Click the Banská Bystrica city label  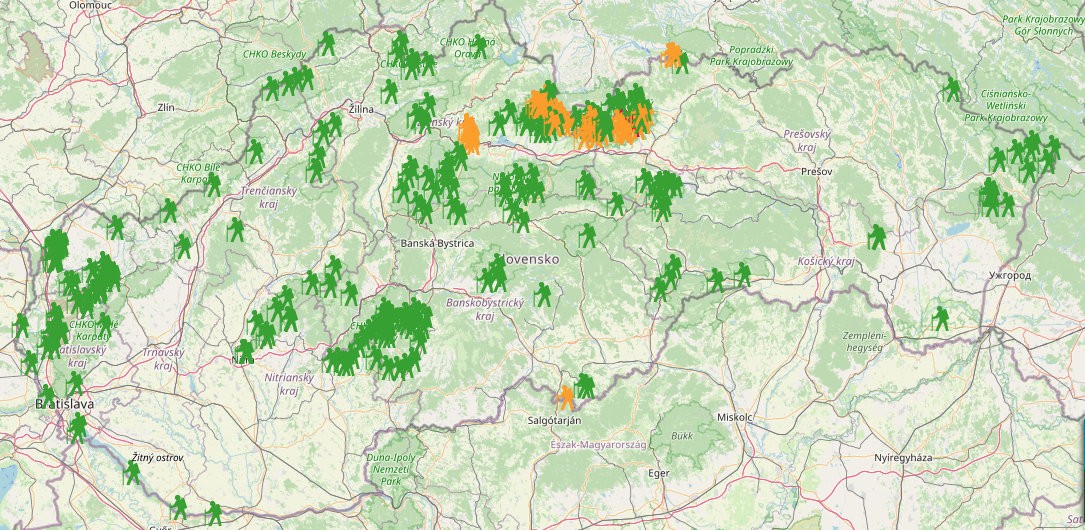tap(436, 243)
